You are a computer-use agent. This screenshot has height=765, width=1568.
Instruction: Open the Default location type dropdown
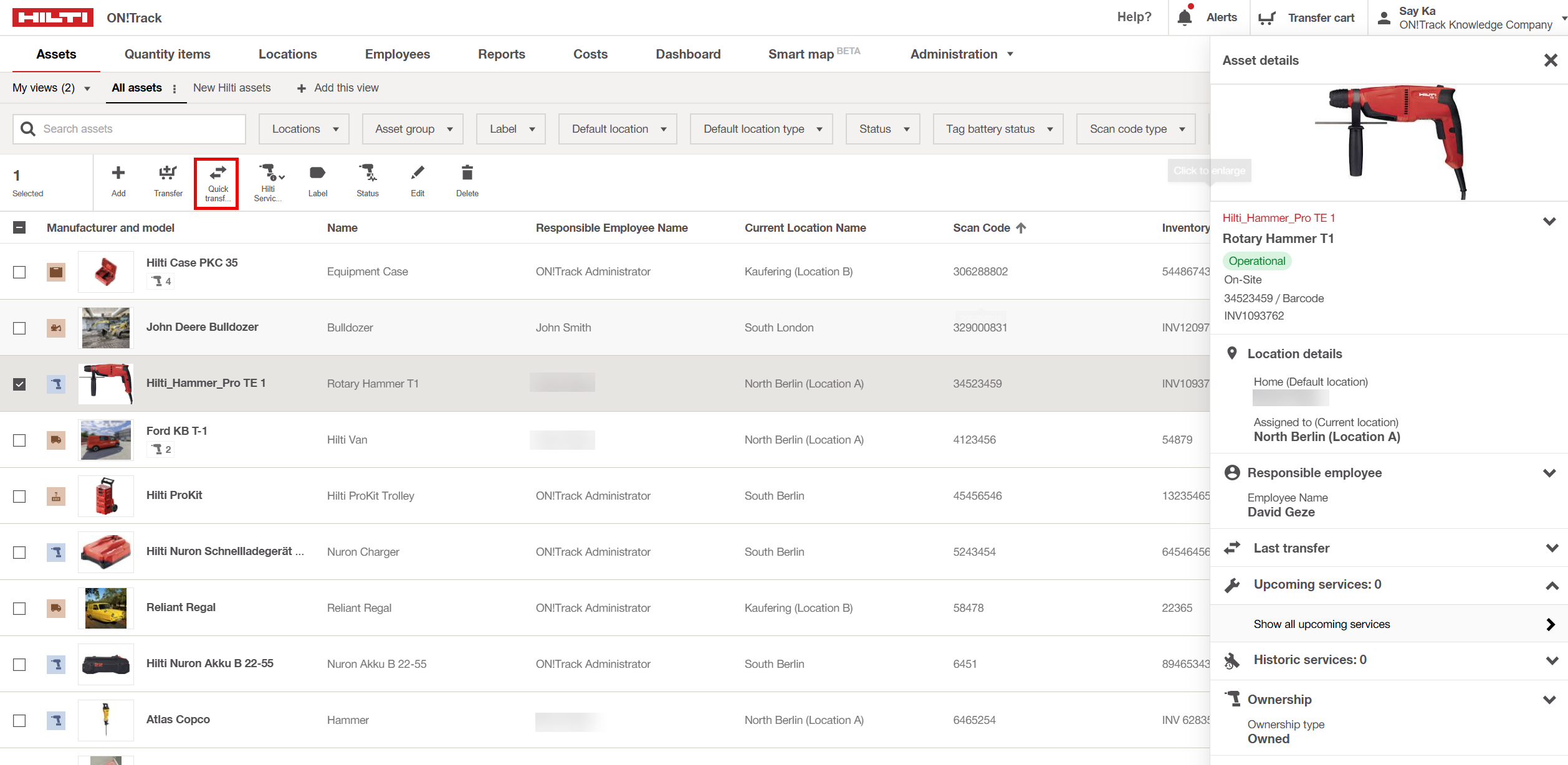(762, 129)
